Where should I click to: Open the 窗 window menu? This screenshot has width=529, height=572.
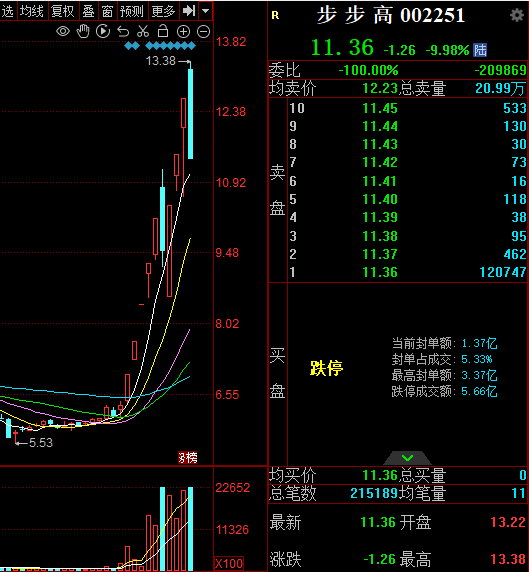pos(107,11)
